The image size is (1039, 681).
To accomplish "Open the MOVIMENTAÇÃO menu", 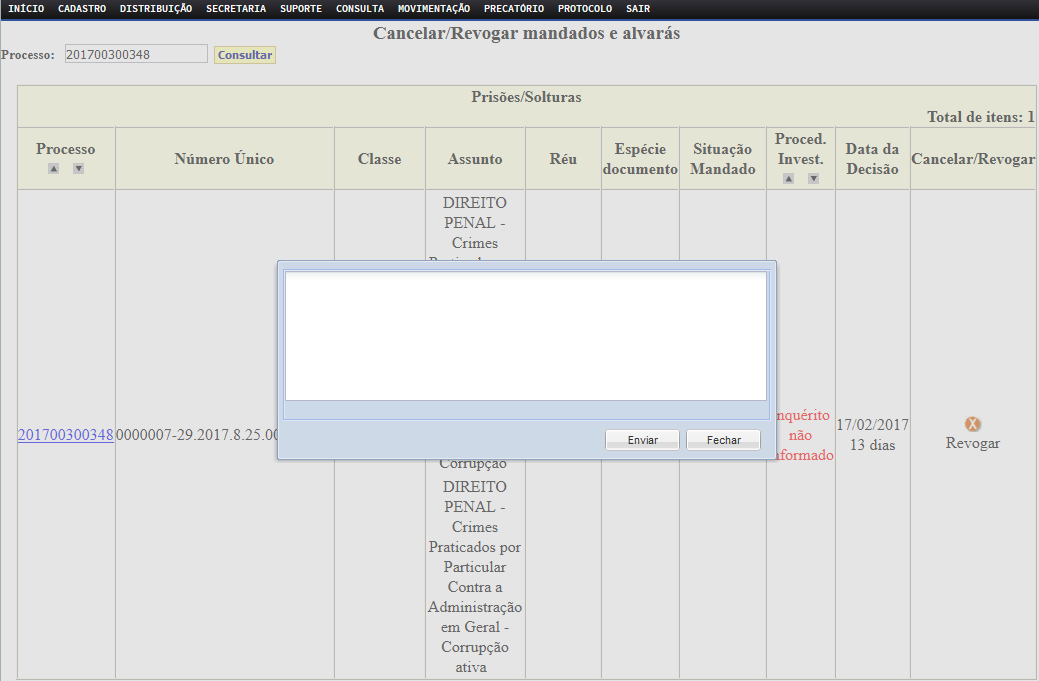I will (434, 8).
